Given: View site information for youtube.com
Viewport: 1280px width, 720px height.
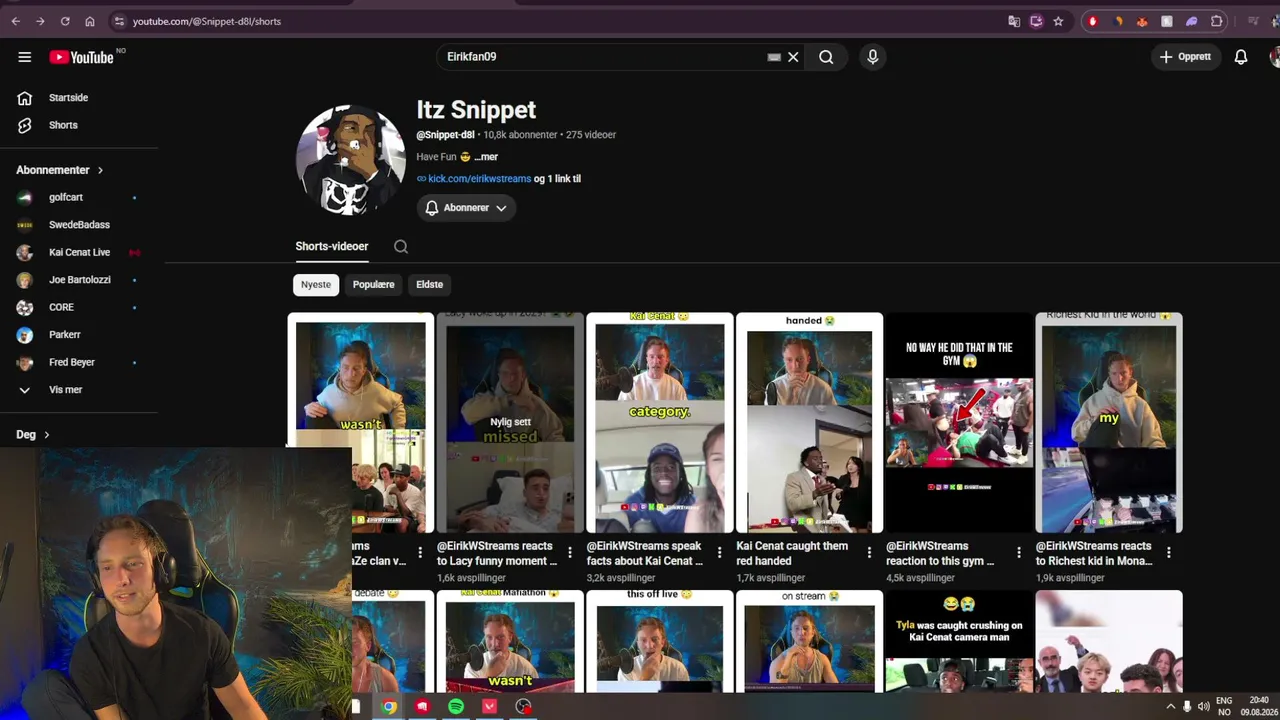Looking at the screenshot, I should (x=119, y=21).
